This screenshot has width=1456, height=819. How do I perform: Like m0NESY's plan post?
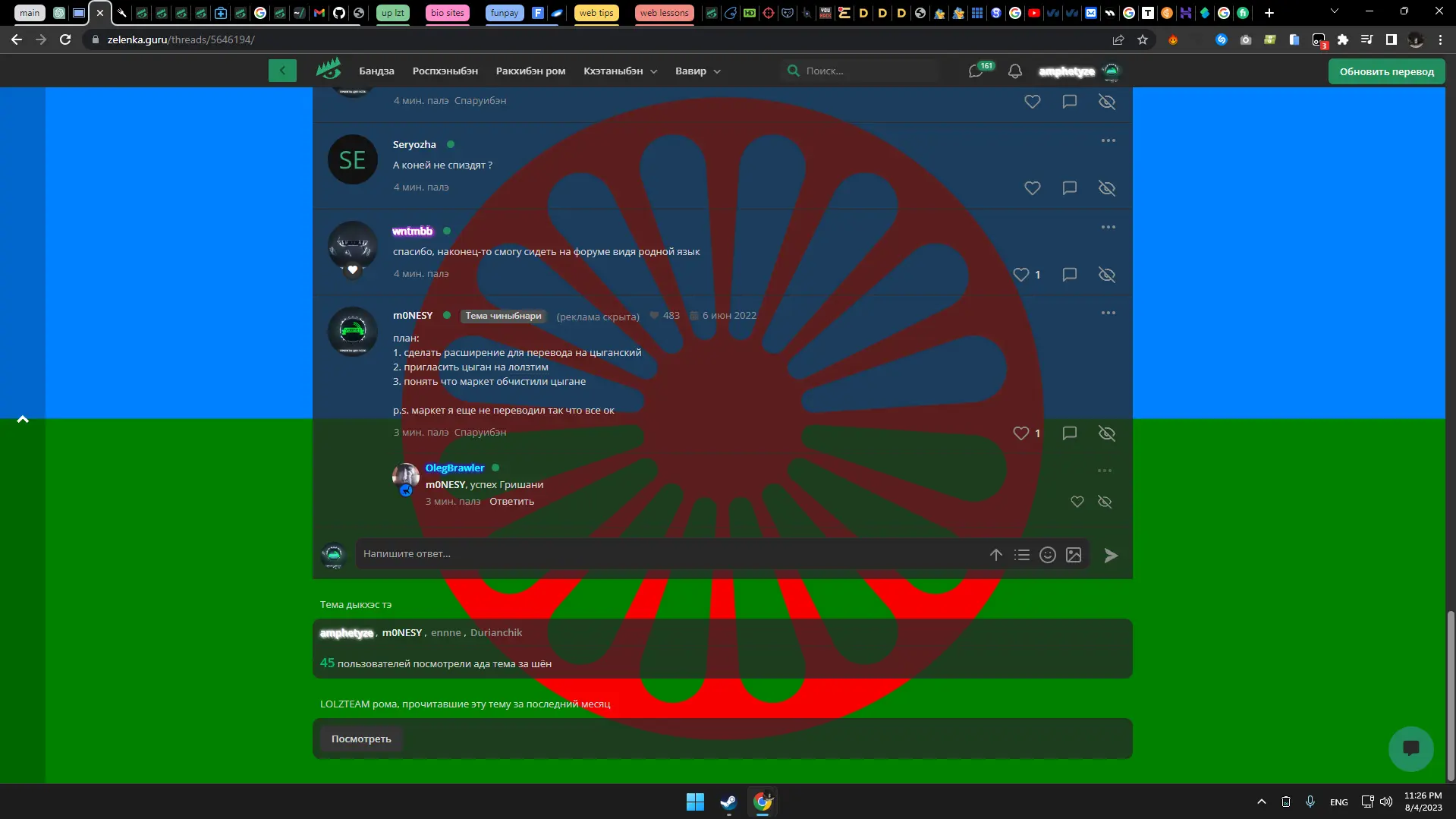[x=1021, y=433]
